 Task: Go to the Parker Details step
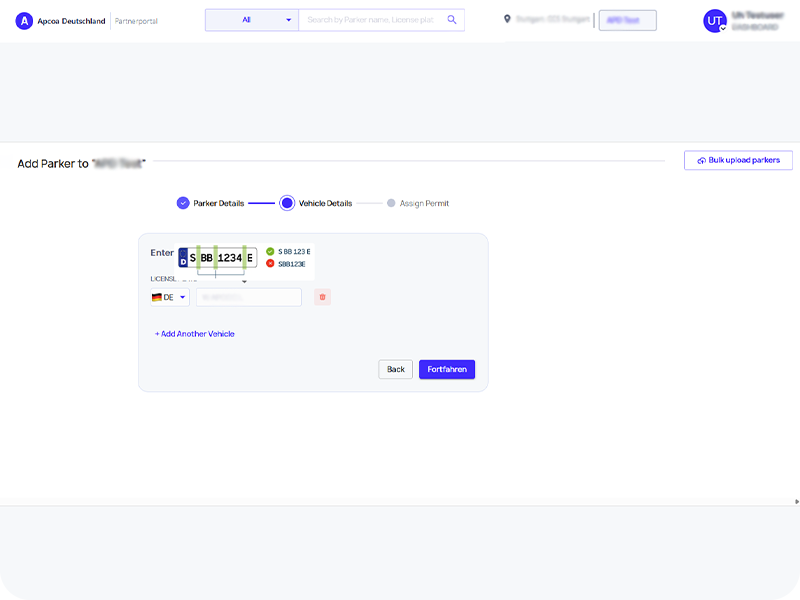[183, 203]
